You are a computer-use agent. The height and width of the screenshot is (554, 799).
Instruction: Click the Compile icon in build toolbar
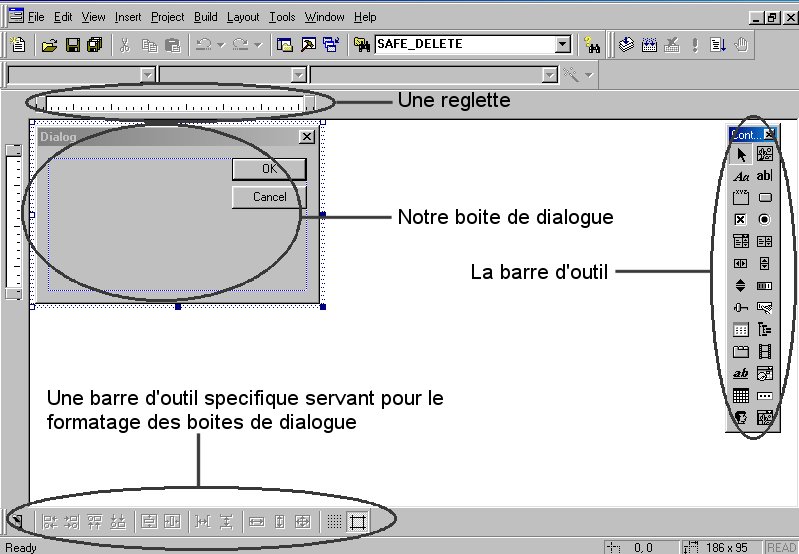(626, 45)
